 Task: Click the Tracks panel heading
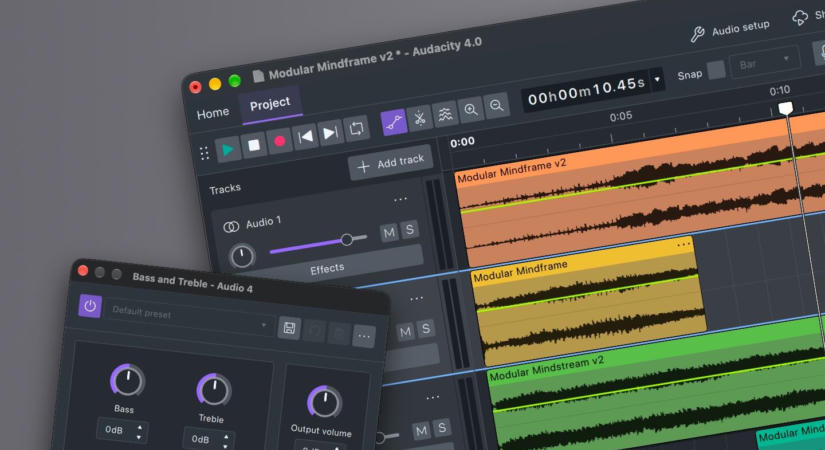(x=225, y=189)
